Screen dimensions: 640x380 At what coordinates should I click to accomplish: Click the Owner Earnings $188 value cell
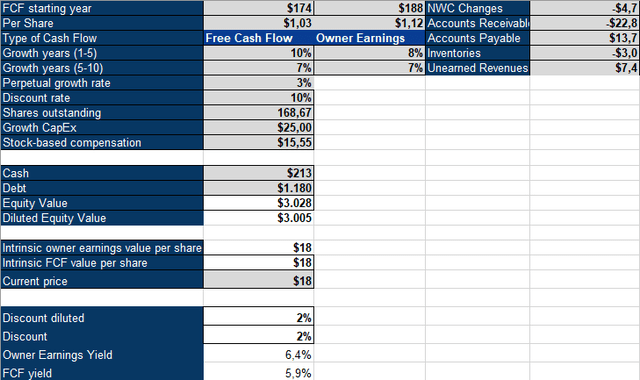pos(370,8)
